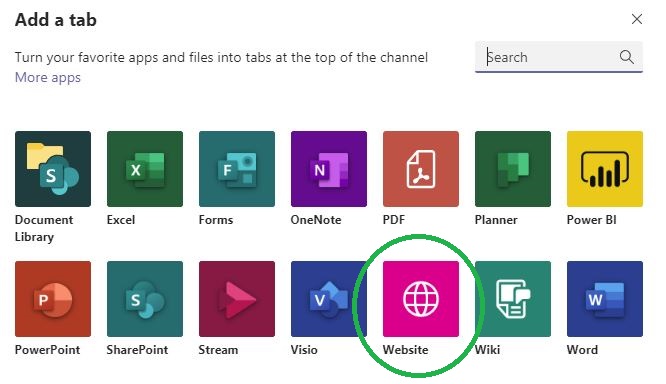Add an Excel tab

145,169
